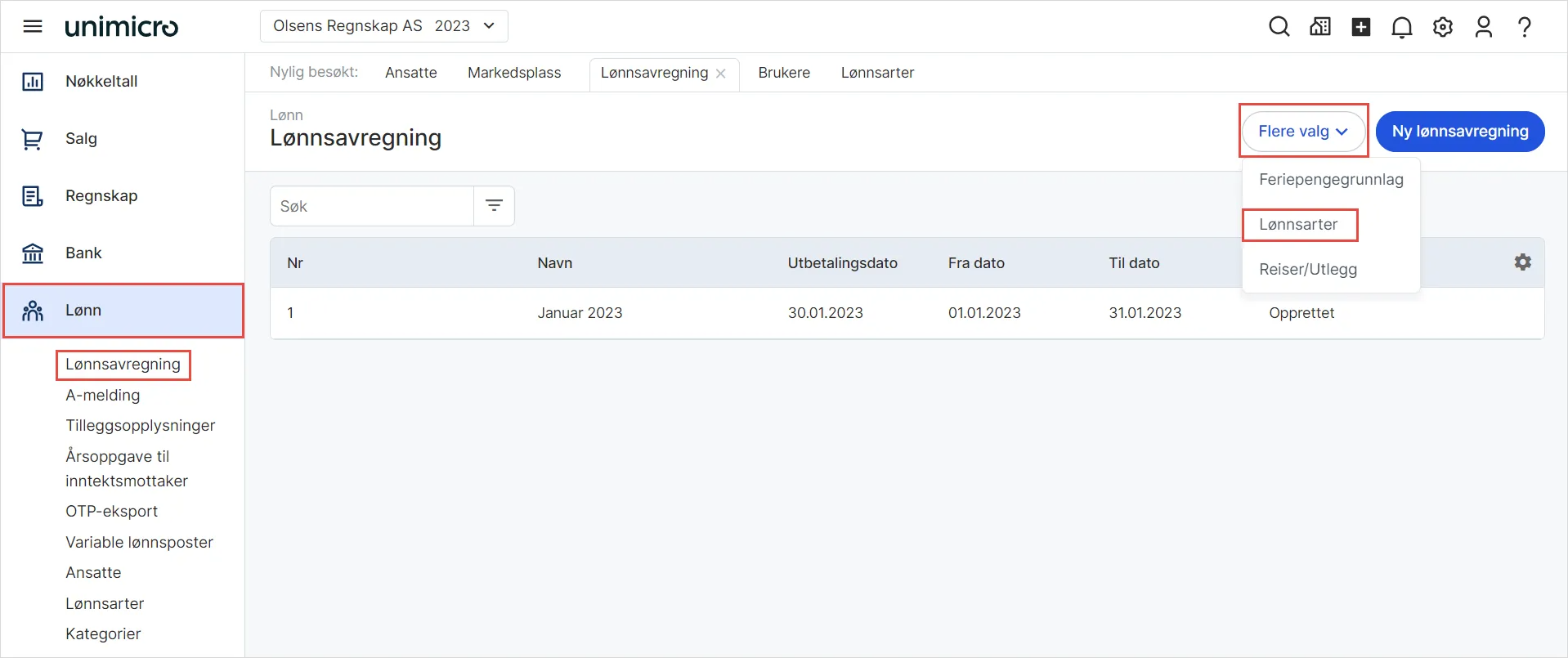Open the notifications bell
The image size is (1568, 658).
coord(1402,27)
